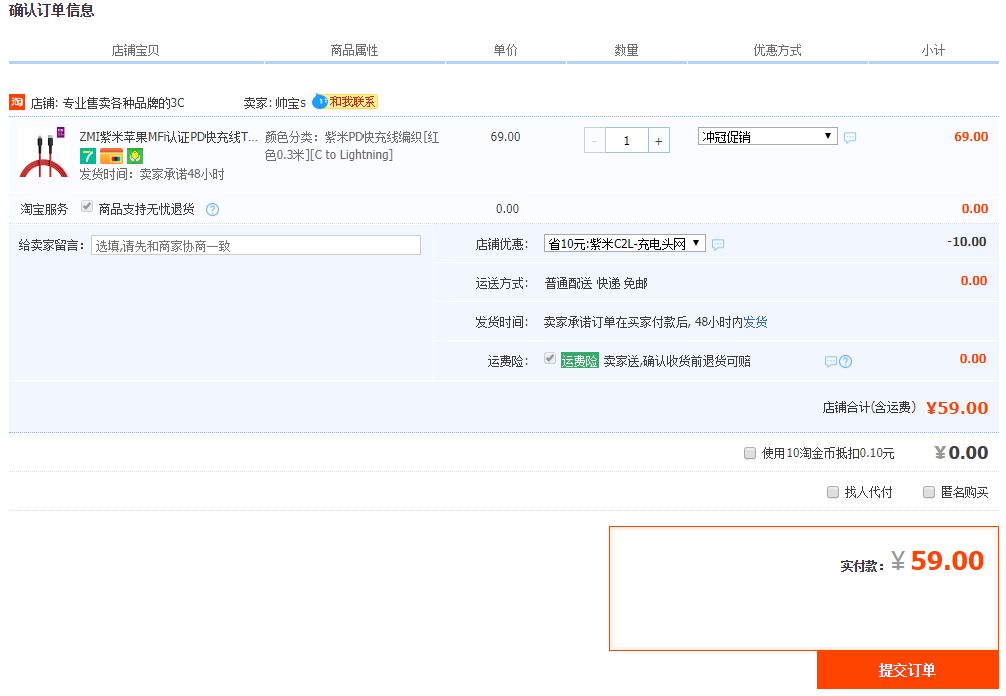
Task: Click the green 运费险 badge
Action: 579,361
